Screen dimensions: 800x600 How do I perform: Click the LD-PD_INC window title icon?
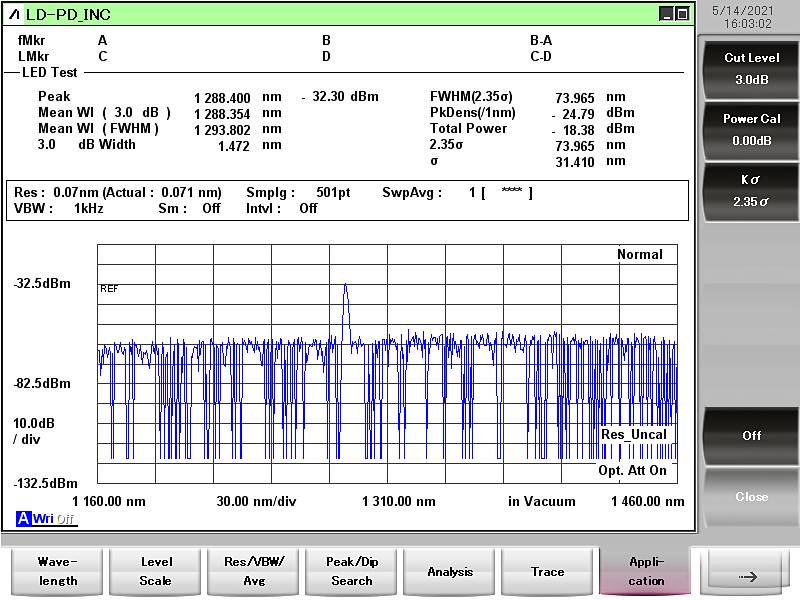(x=15, y=14)
